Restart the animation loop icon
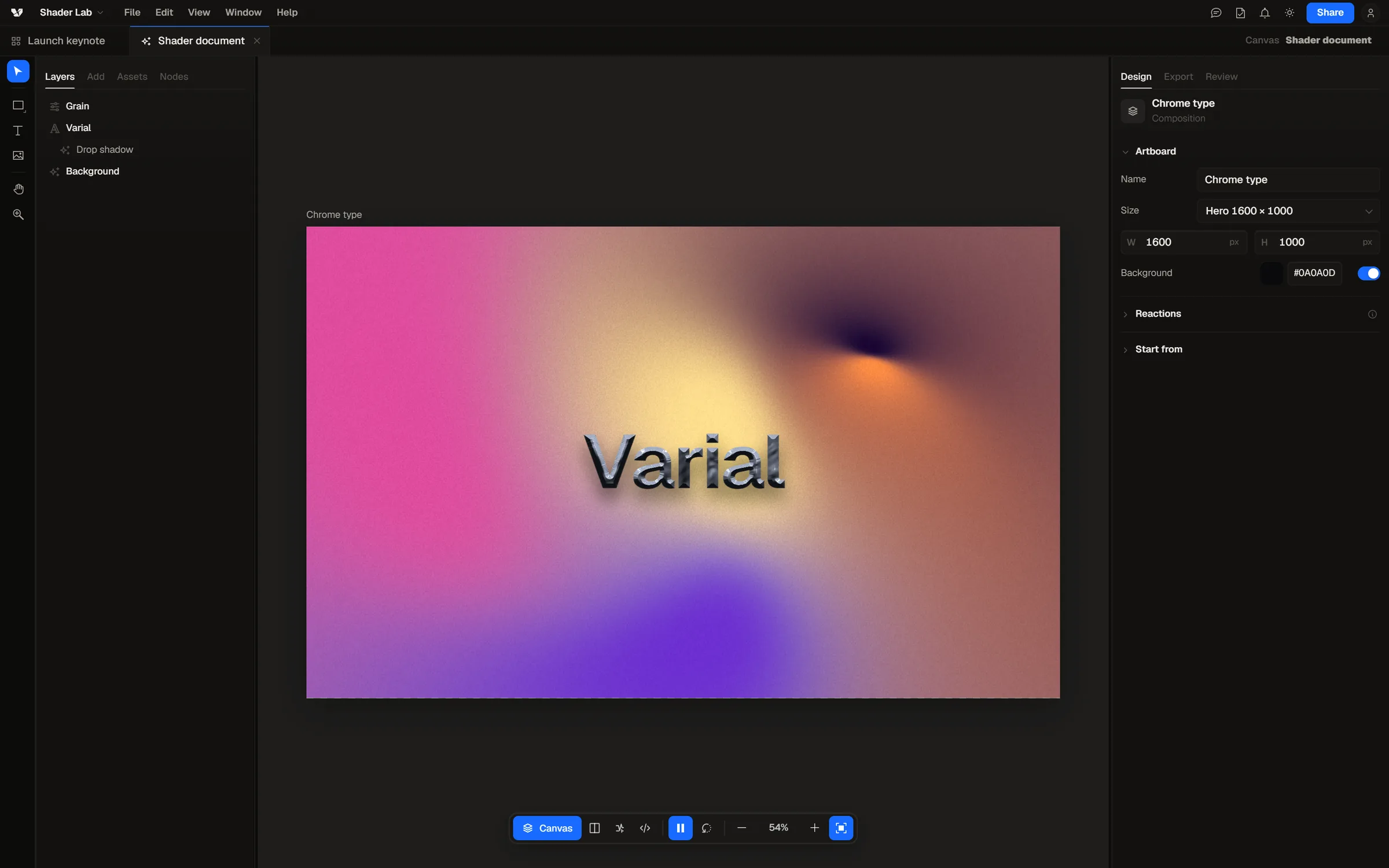This screenshot has width=1389, height=868. [x=707, y=828]
